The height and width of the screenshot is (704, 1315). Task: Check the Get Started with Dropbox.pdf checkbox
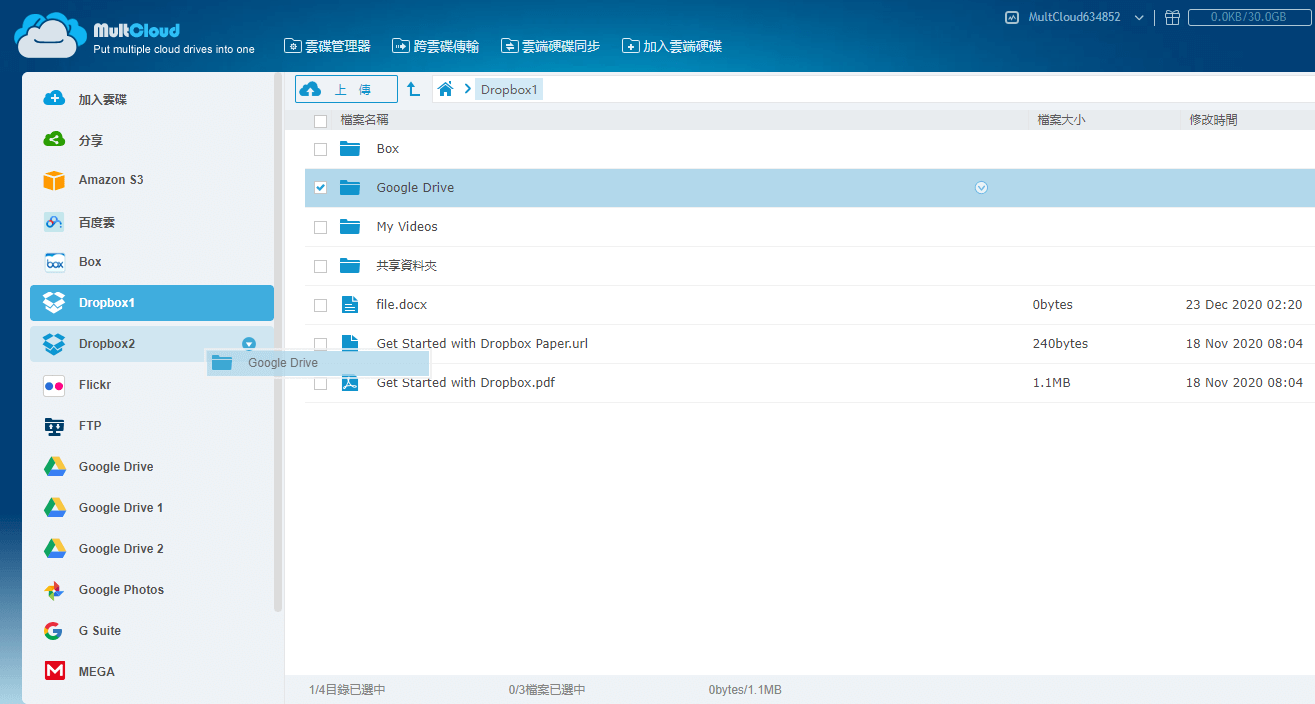(x=320, y=383)
